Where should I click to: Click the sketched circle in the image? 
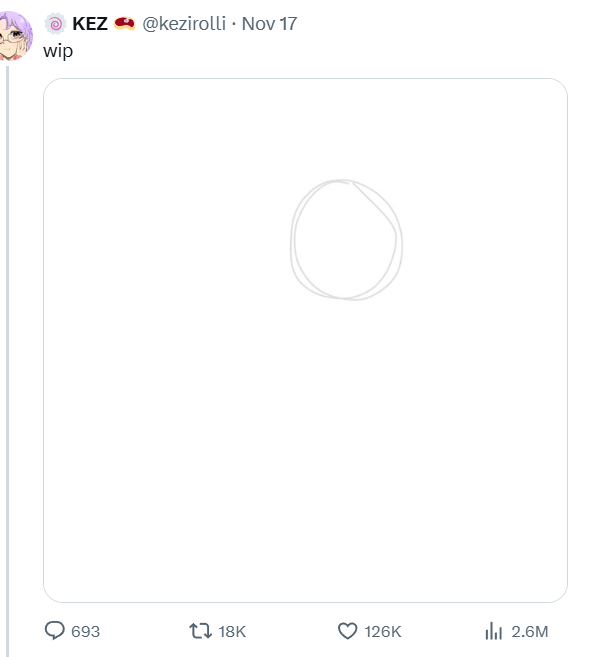click(294, 240)
